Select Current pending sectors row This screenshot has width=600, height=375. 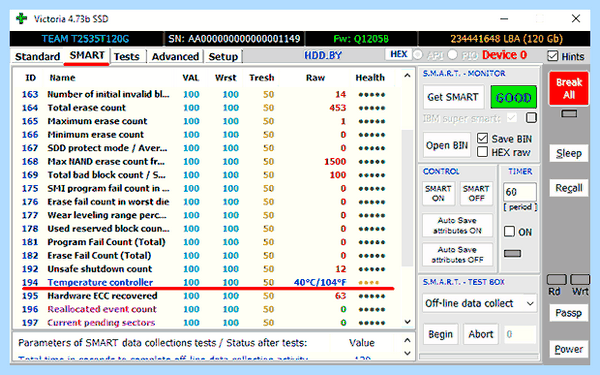click(207, 323)
